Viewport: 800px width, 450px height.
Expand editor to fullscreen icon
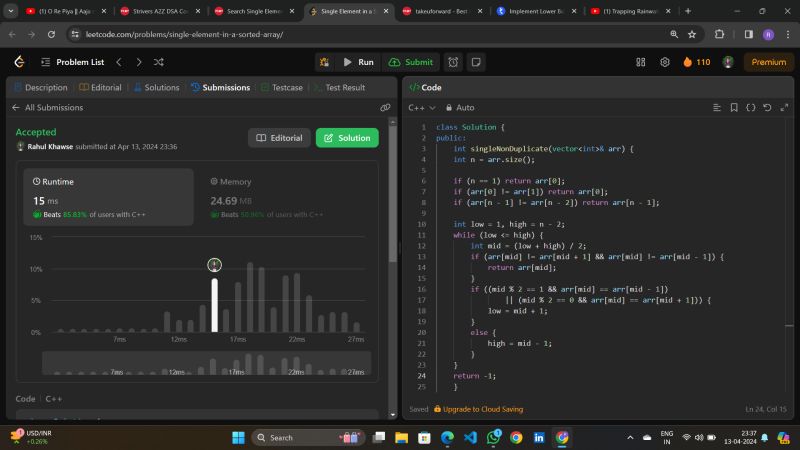[784, 107]
